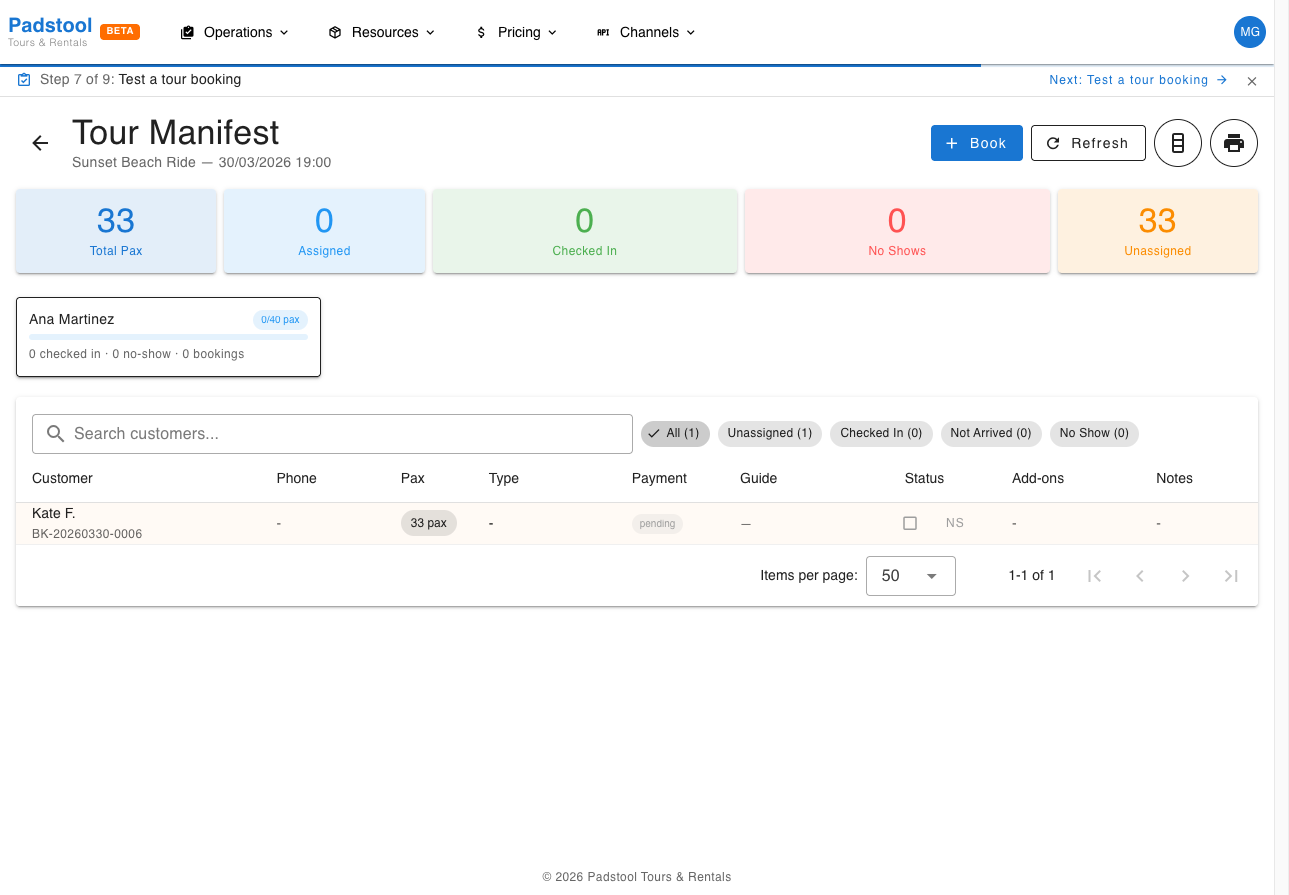
Task: Click the Guide column header
Action: [758, 478]
